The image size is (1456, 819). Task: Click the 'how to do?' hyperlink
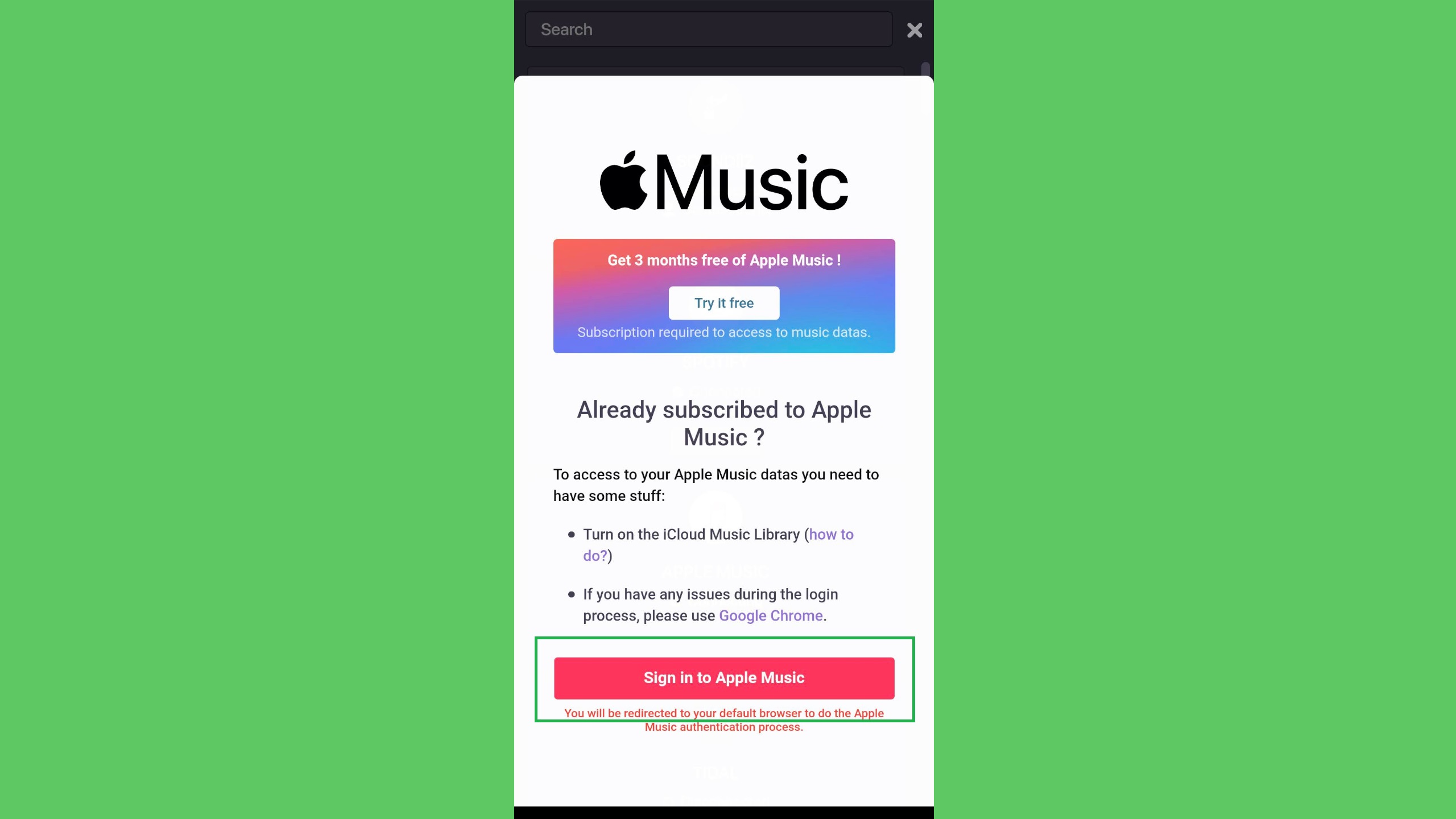[718, 544]
